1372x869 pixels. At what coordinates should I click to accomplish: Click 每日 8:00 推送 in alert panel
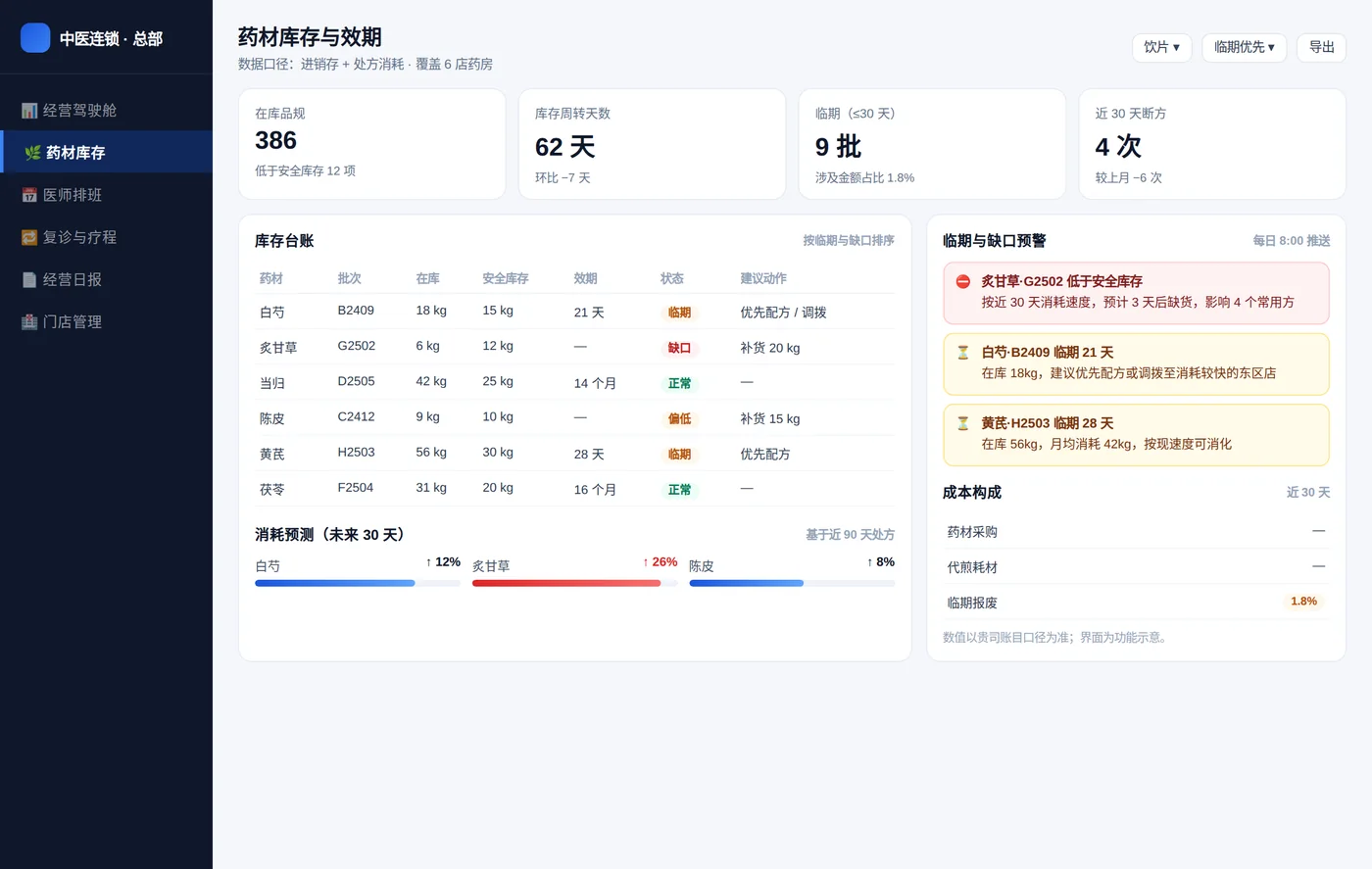[x=1292, y=241]
